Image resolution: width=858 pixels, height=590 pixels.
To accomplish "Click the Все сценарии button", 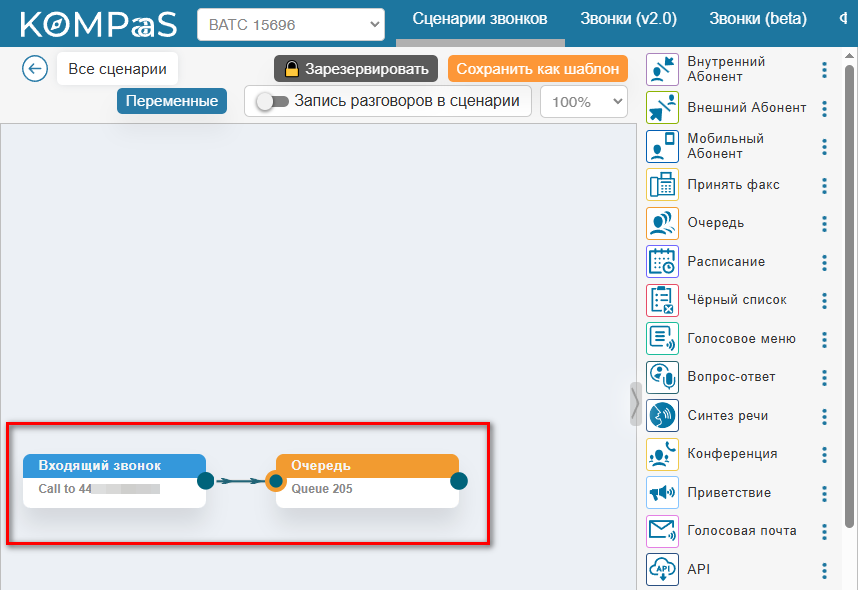I will [117, 69].
